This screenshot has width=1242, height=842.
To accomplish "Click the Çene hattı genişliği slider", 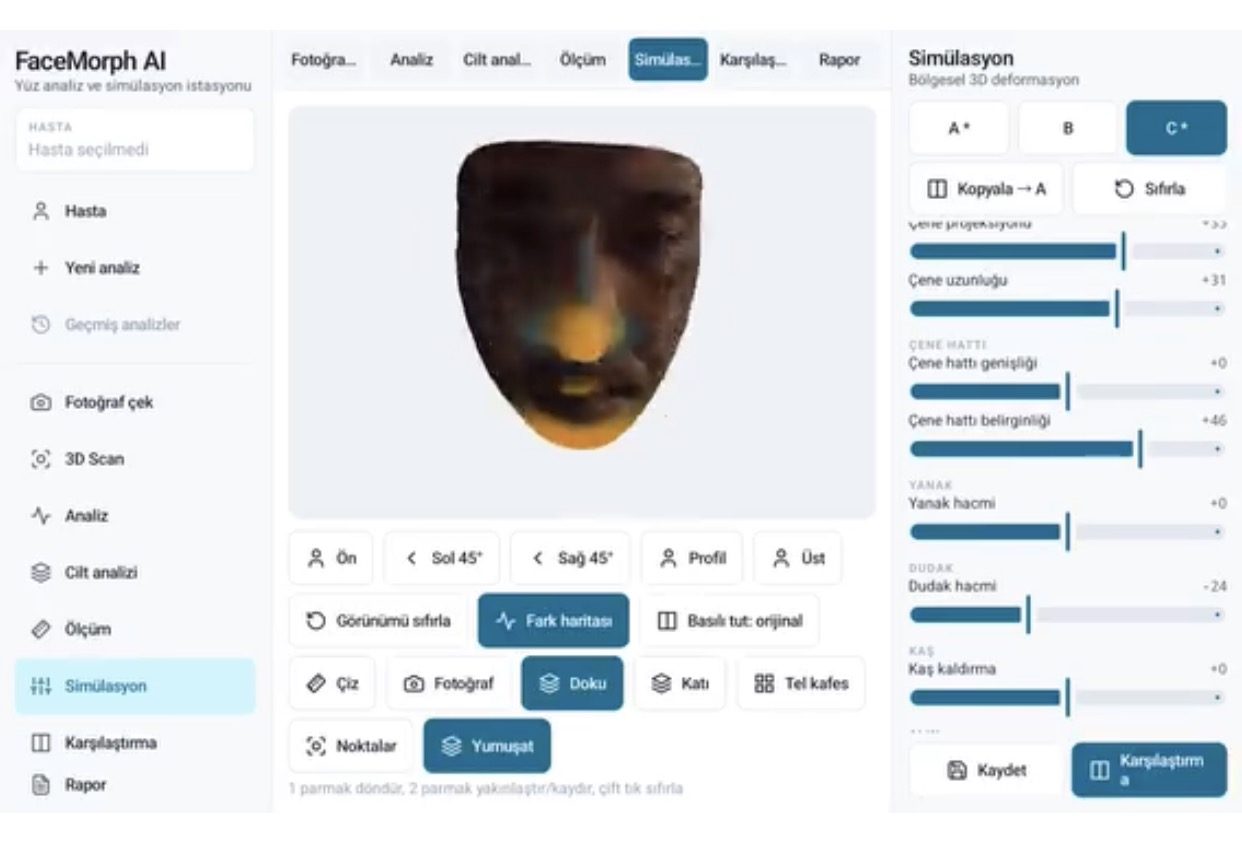I will tap(1067, 391).
